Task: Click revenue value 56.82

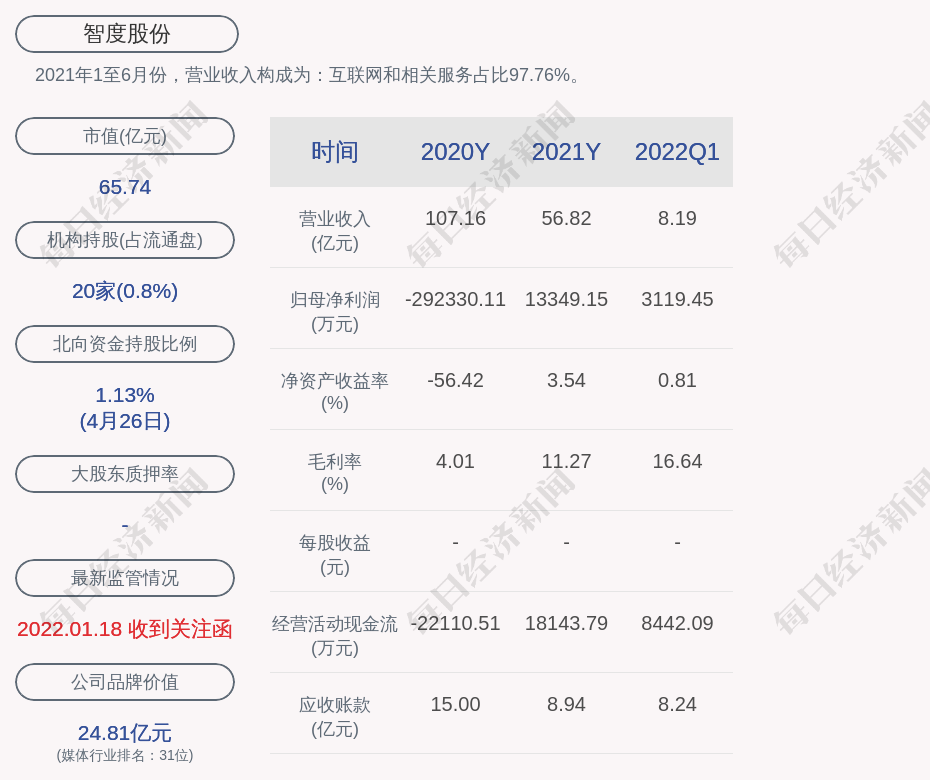Action: point(566,218)
